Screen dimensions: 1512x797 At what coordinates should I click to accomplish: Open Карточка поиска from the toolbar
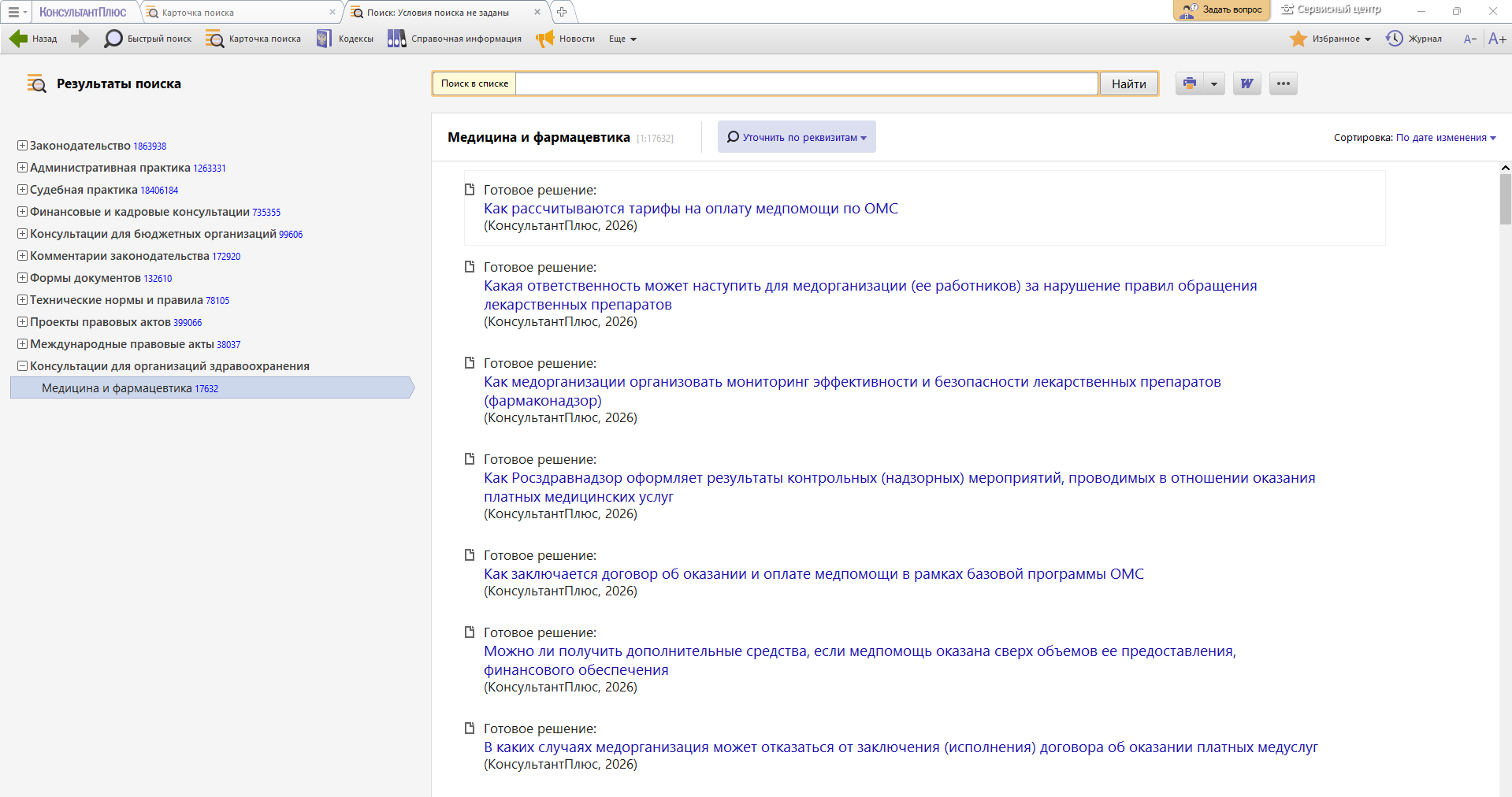pyautogui.click(x=254, y=39)
